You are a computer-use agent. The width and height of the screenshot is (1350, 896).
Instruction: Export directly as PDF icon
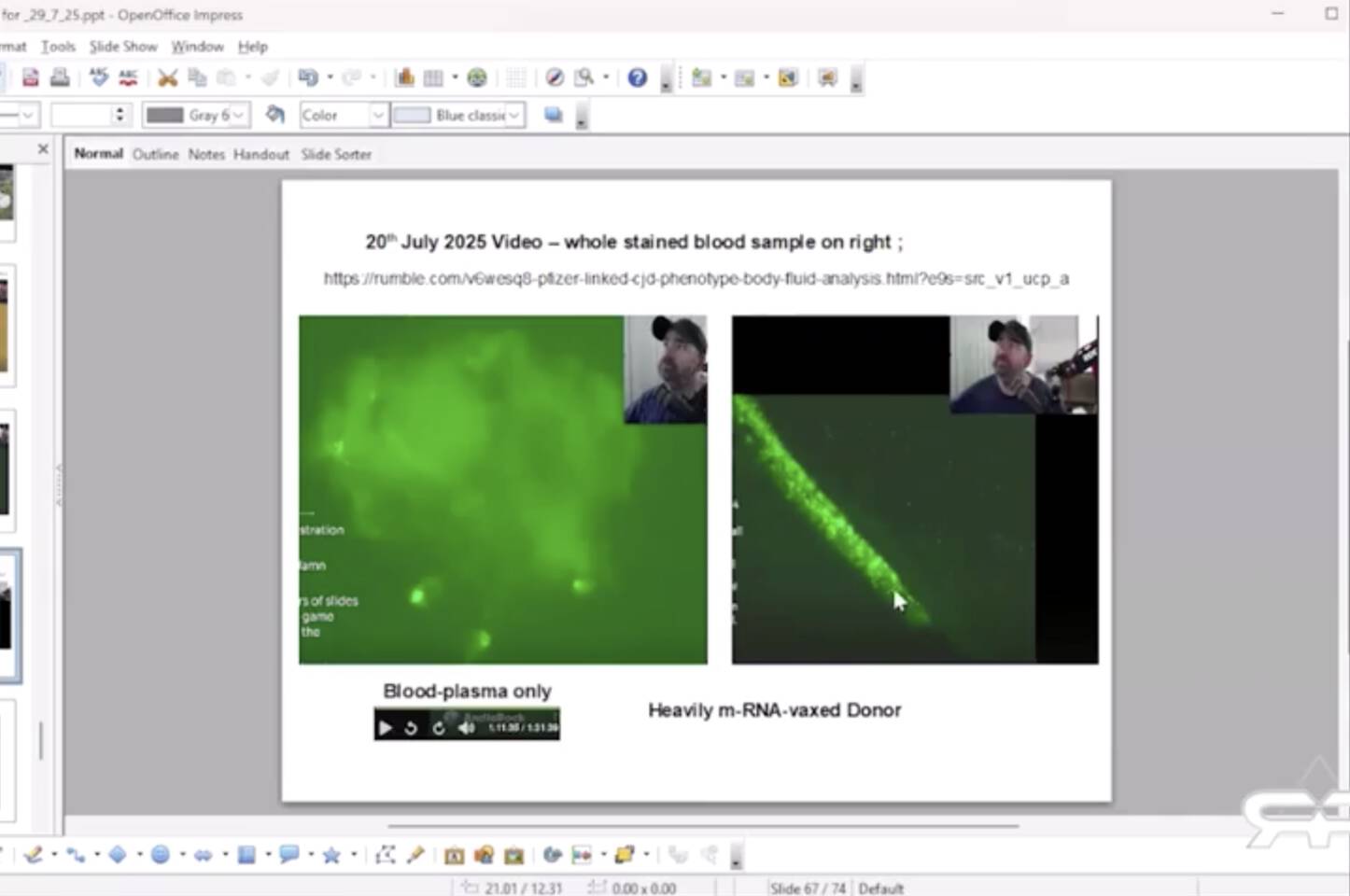(31, 77)
